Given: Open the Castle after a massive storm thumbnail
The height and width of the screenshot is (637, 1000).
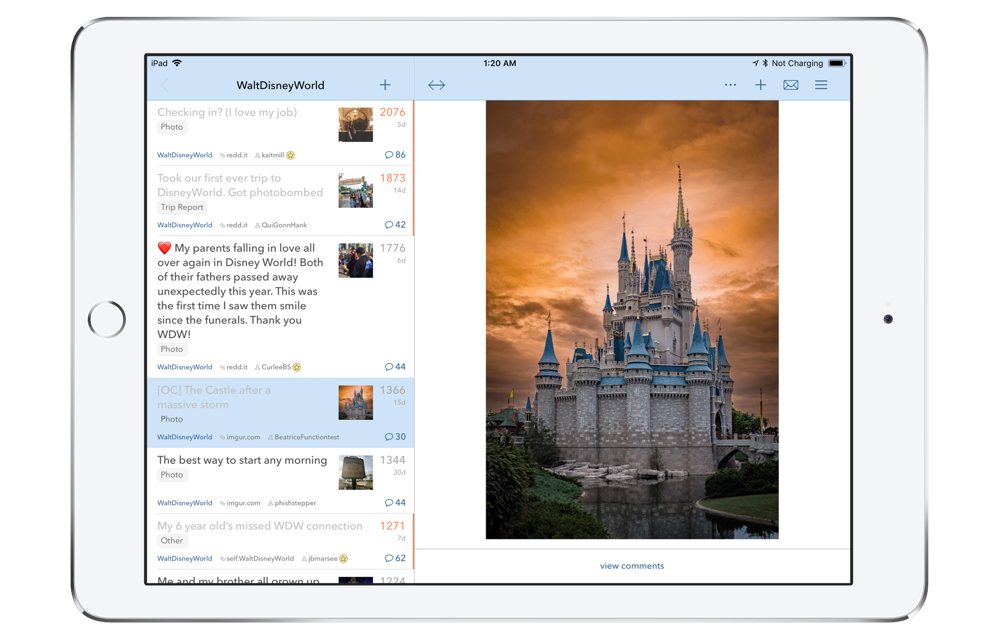Looking at the screenshot, I should [x=355, y=402].
